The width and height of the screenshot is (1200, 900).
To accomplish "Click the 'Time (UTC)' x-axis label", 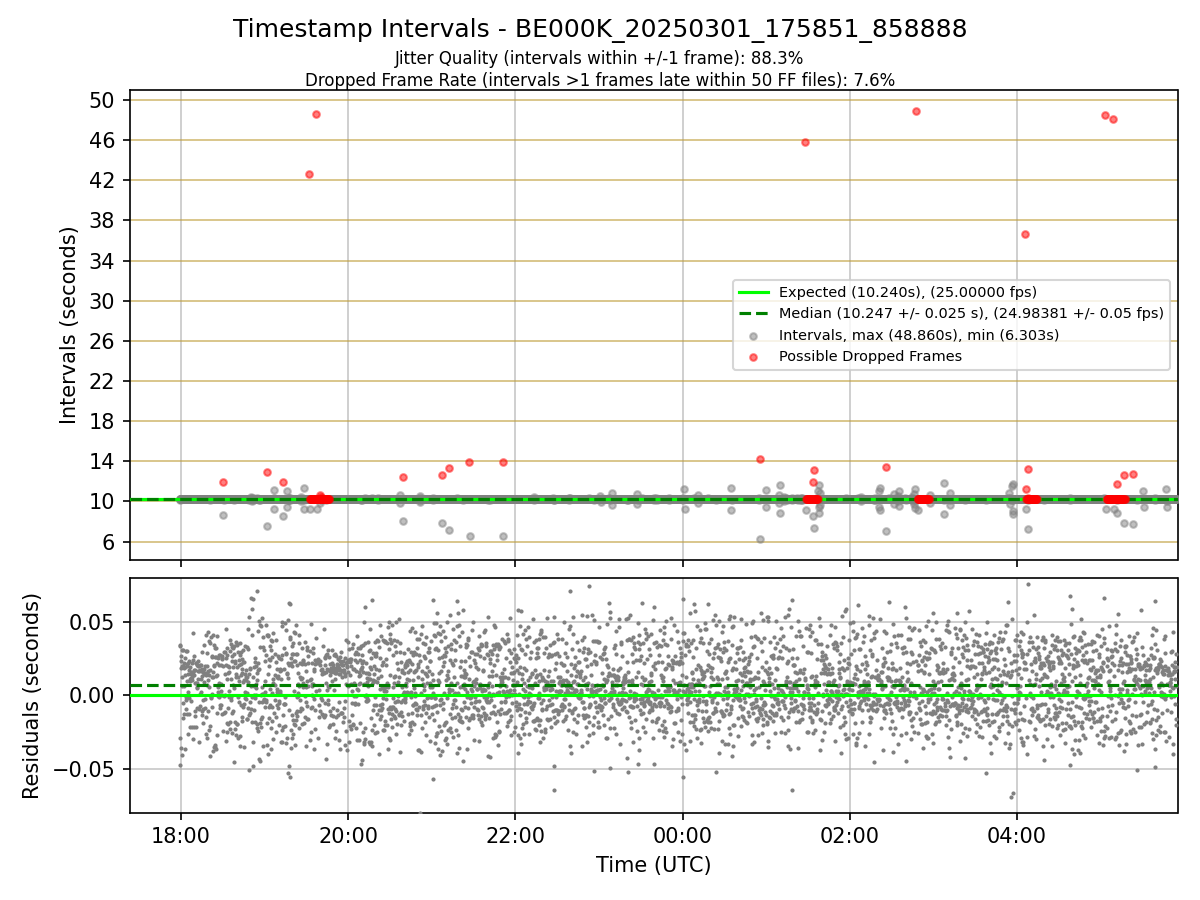I will (x=654, y=865).
